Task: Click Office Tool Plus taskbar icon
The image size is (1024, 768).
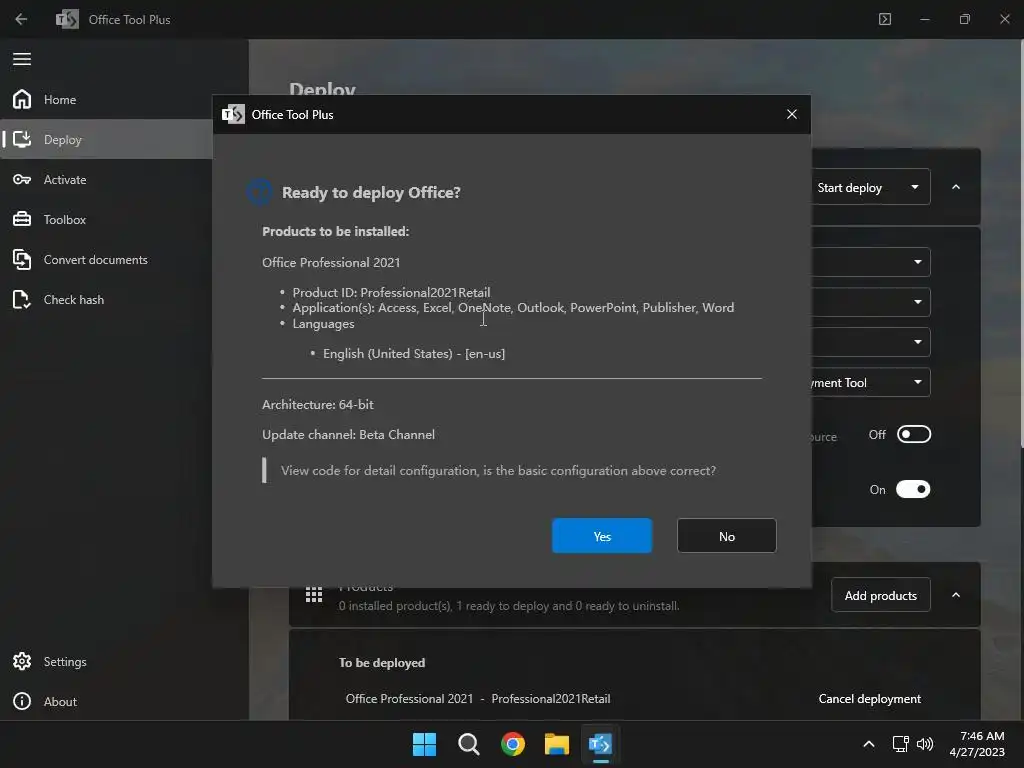Action: tap(600, 744)
